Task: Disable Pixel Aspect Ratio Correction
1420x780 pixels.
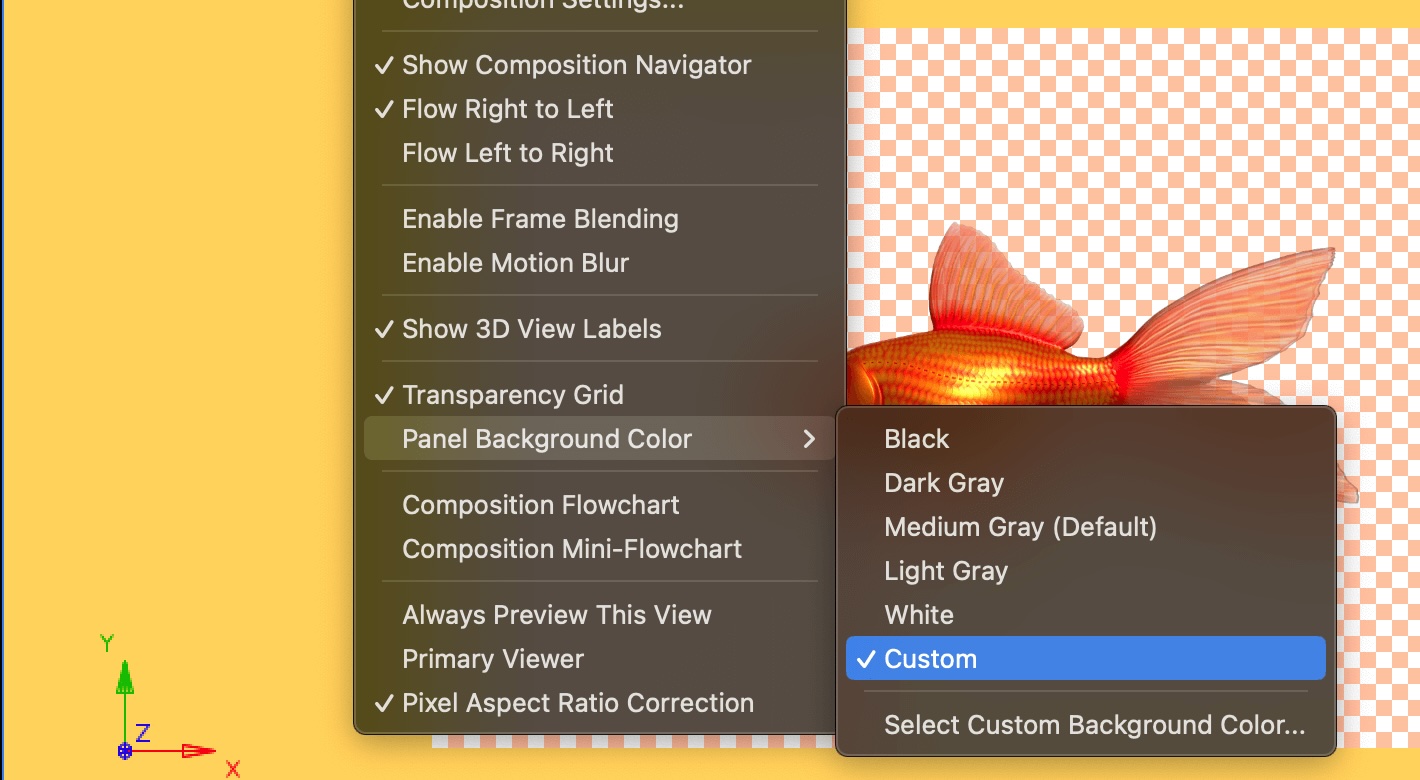Action: [x=577, y=702]
